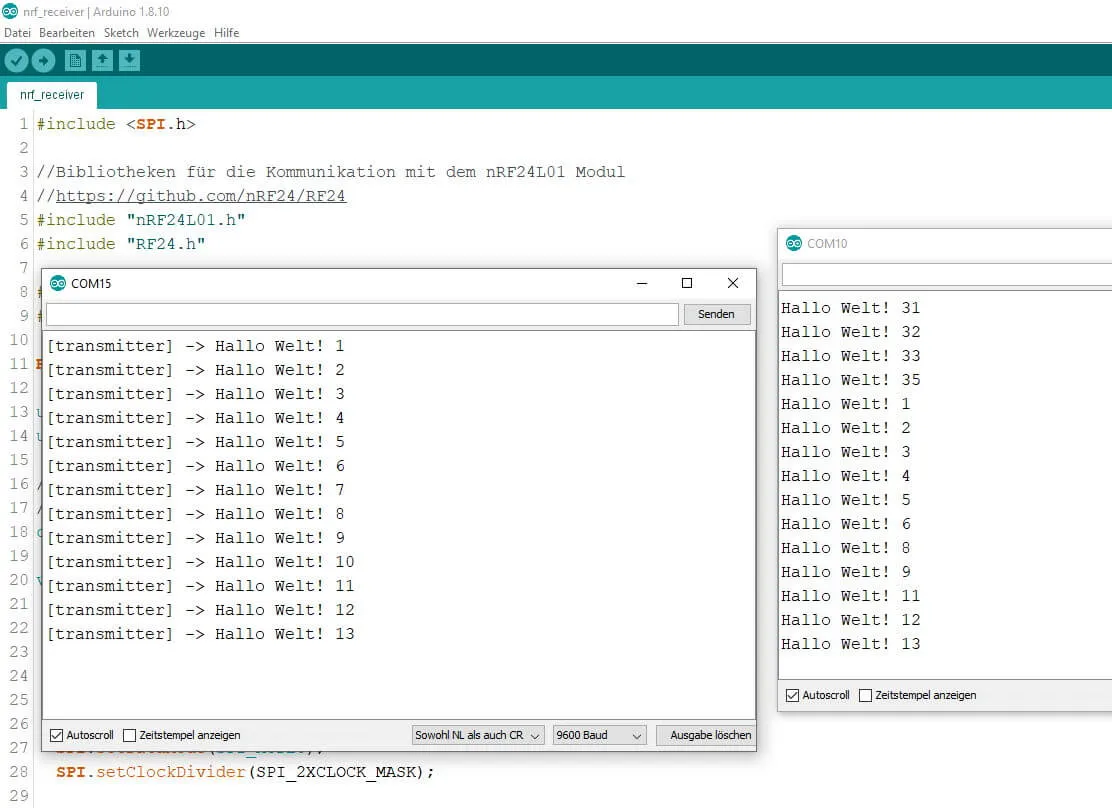Toggle Autoscroll checkbox in COM10 window
Viewport: 1112px width, 808px height.
pos(793,695)
